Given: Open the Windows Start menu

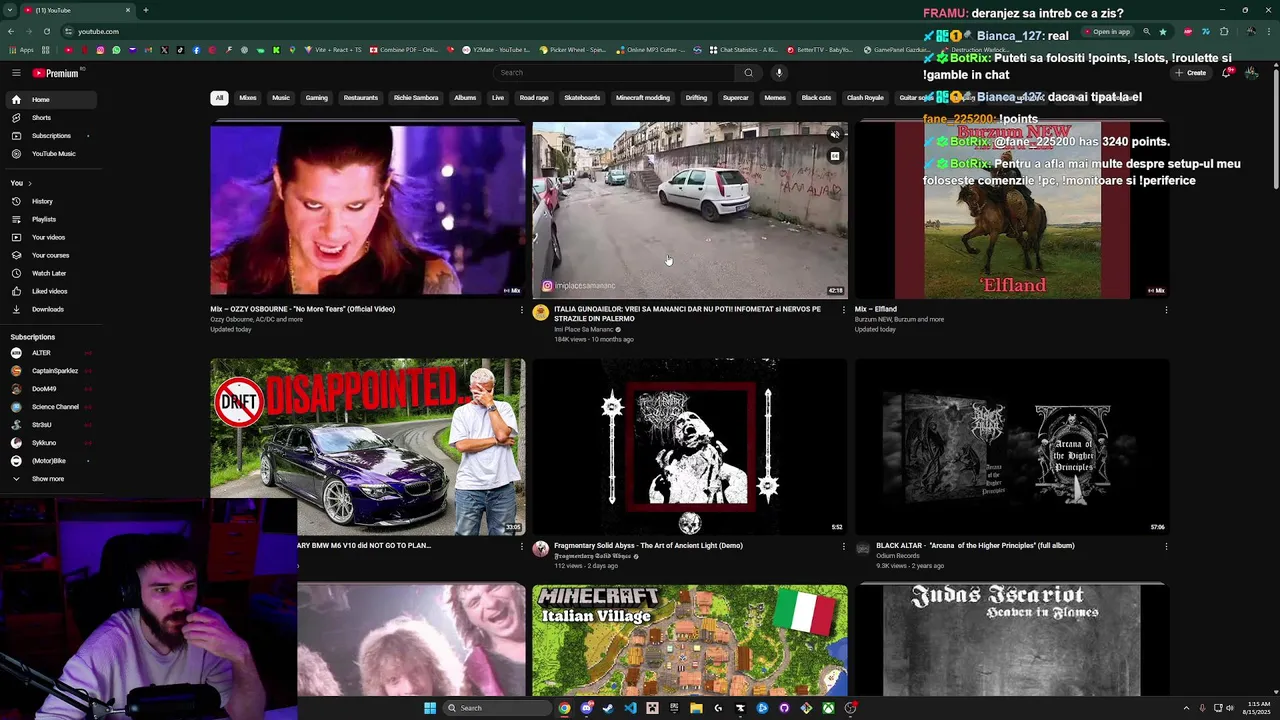Looking at the screenshot, I should [x=430, y=708].
